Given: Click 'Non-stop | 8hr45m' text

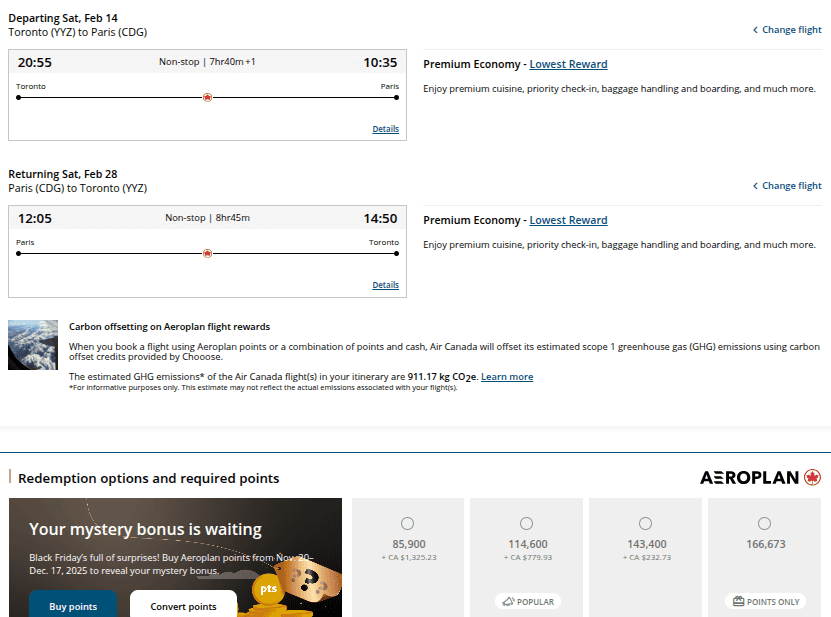Looking at the screenshot, I should tap(207, 218).
